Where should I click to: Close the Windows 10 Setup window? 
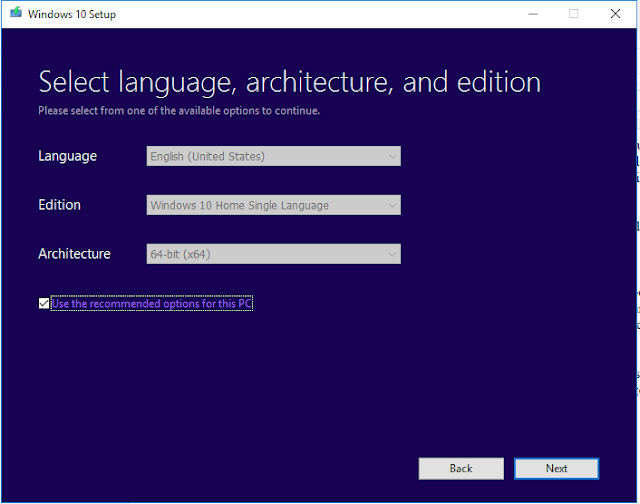pos(615,14)
